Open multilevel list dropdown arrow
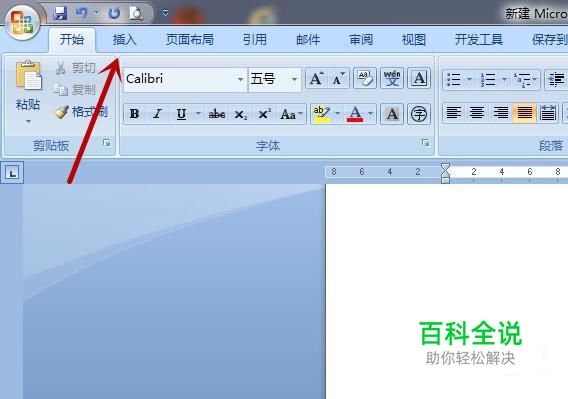Viewport: 568px width, 399px height. click(535, 79)
